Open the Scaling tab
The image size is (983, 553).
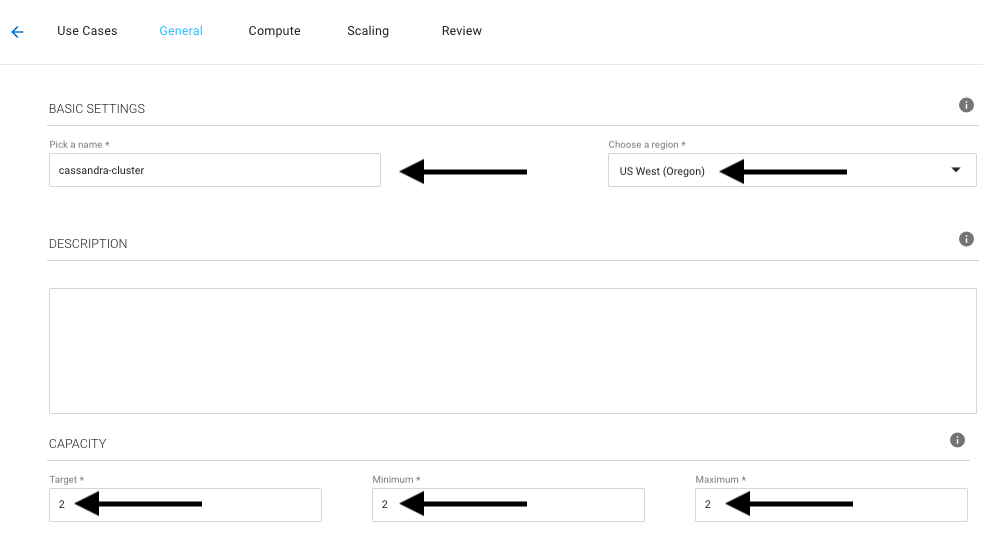click(368, 31)
